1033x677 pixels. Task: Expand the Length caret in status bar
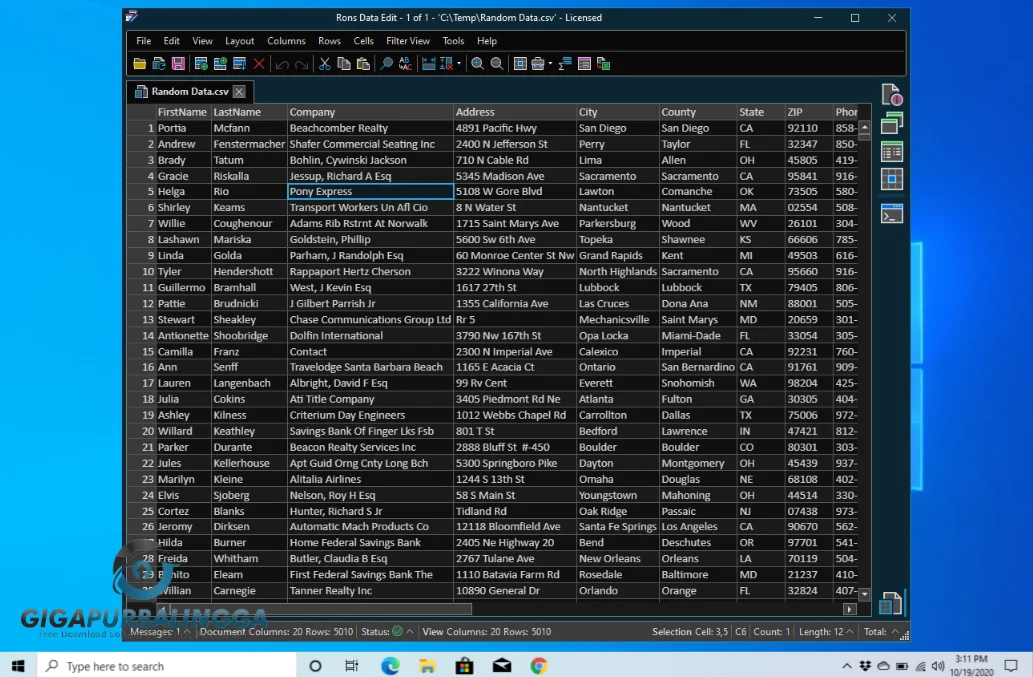tap(850, 632)
